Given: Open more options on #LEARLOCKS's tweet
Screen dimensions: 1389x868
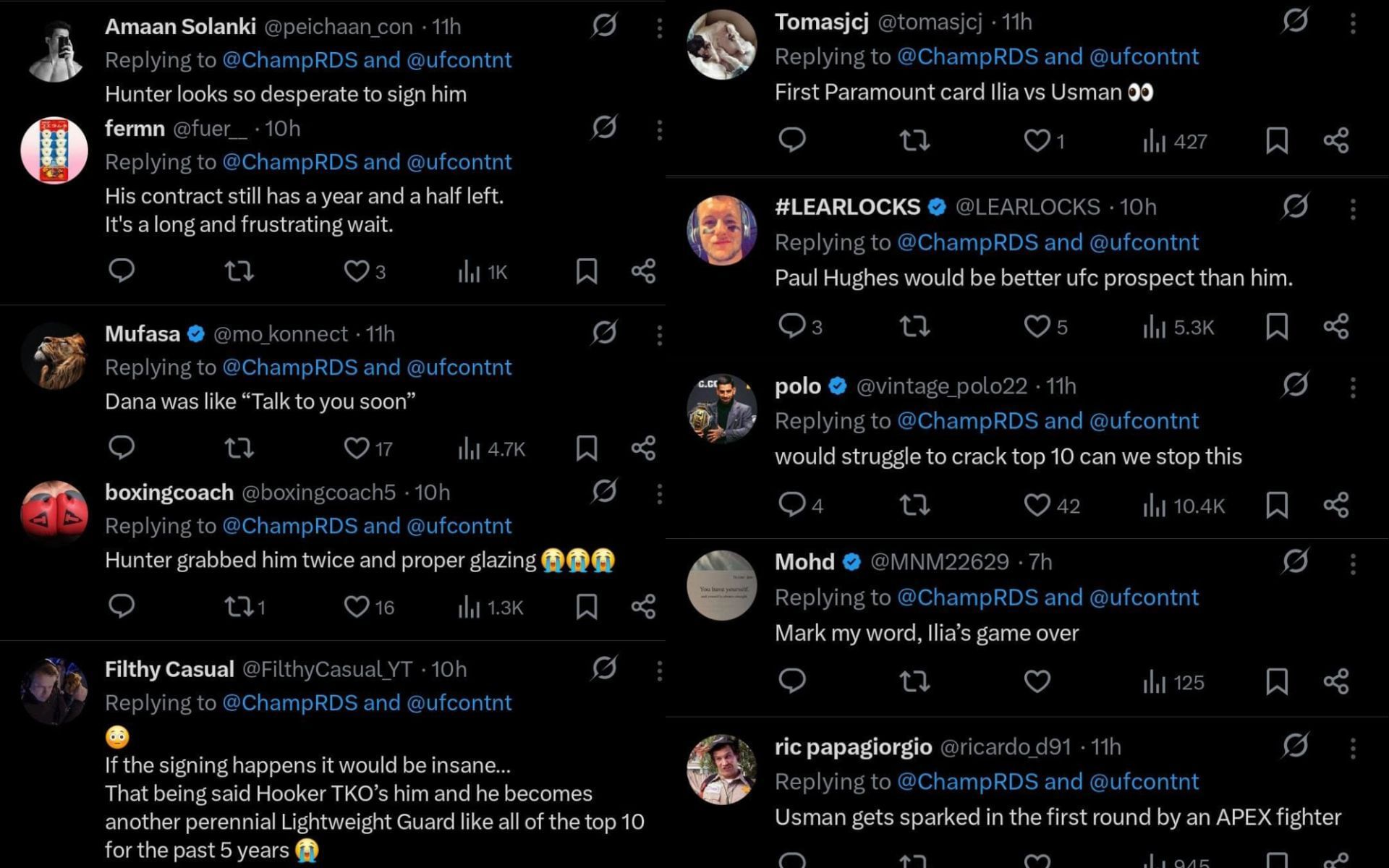Looking at the screenshot, I should pos(1352,210).
